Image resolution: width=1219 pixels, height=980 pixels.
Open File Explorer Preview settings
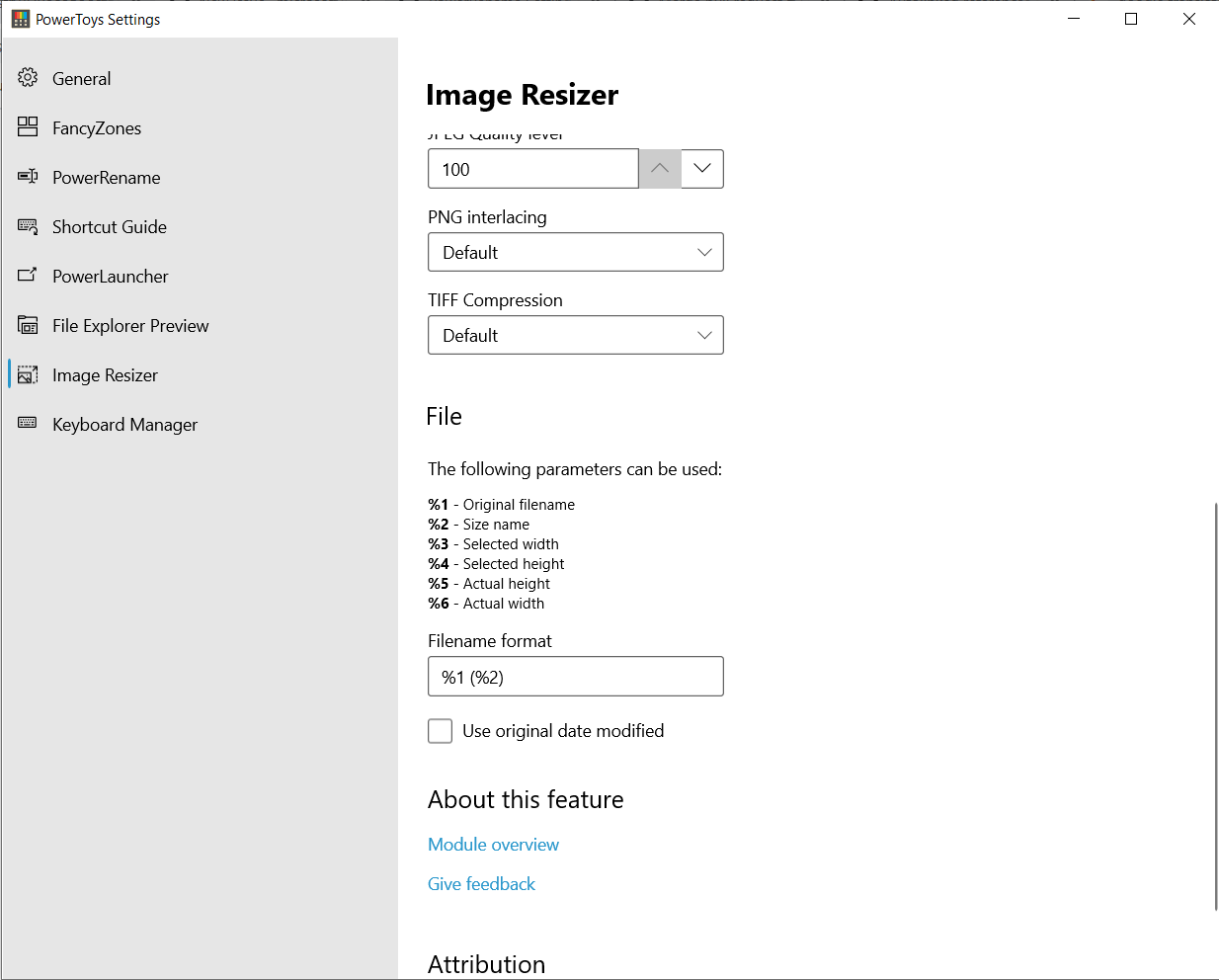point(200,325)
